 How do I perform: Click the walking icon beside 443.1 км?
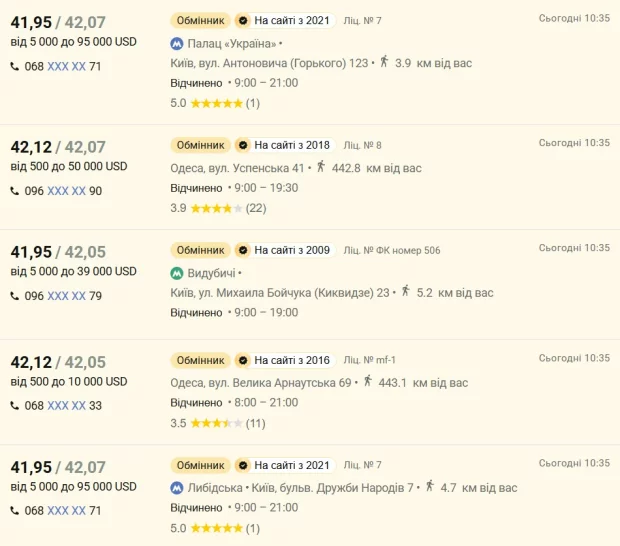point(368,381)
